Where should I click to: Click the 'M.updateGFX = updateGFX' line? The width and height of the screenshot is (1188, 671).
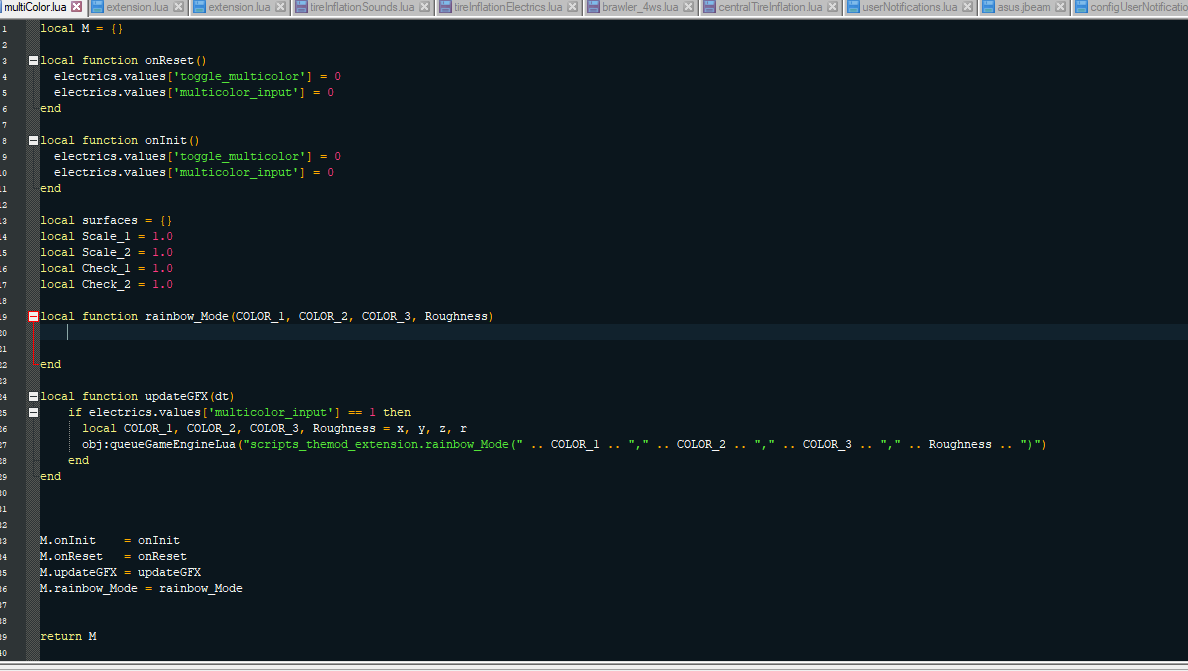[120, 572]
